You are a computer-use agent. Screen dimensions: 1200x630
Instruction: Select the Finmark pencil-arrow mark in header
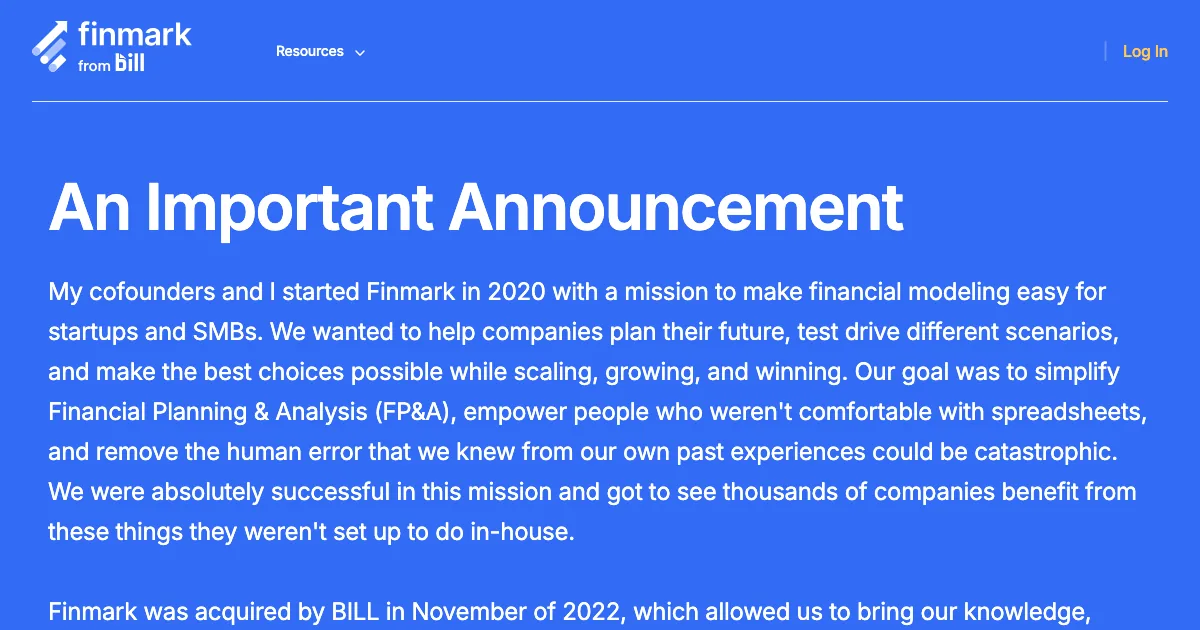tap(50, 44)
